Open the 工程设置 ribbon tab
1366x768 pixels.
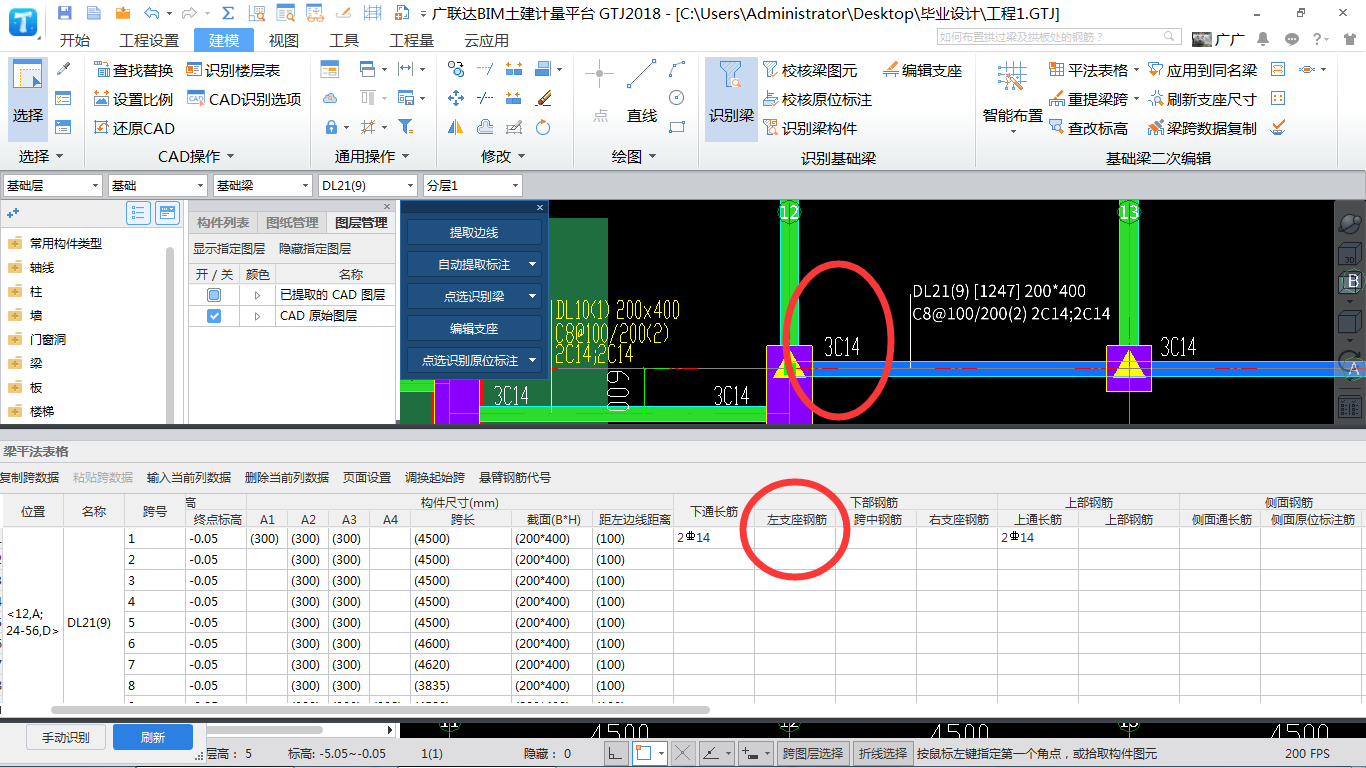[149, 41]
